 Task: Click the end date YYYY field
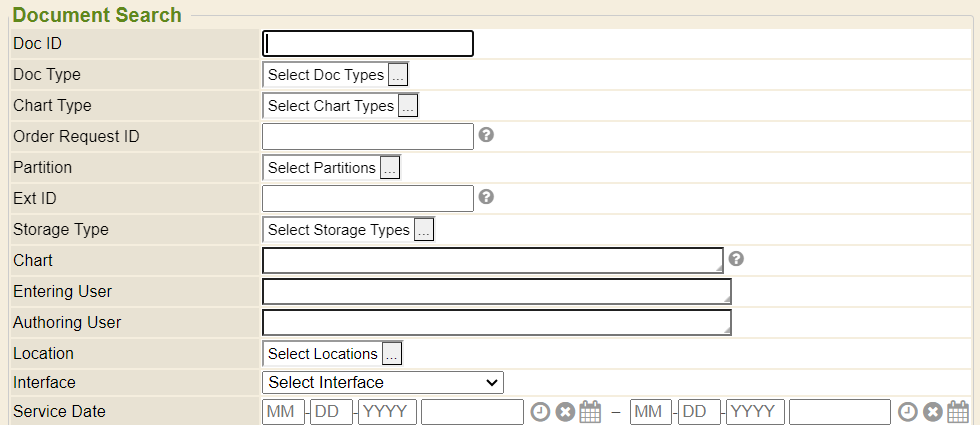click(755, 412)
